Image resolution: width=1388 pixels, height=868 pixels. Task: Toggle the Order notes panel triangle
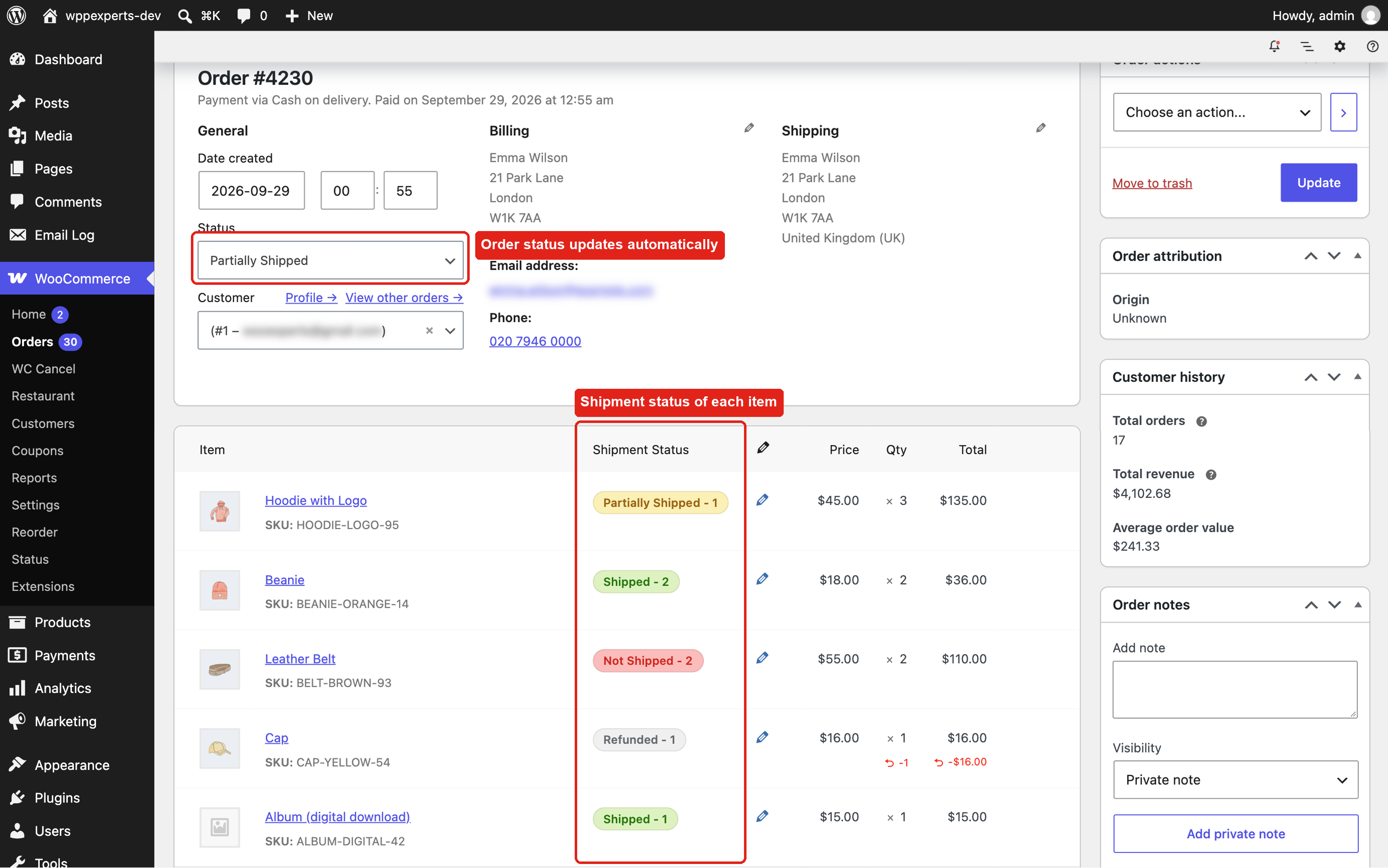coord(1357,605)
